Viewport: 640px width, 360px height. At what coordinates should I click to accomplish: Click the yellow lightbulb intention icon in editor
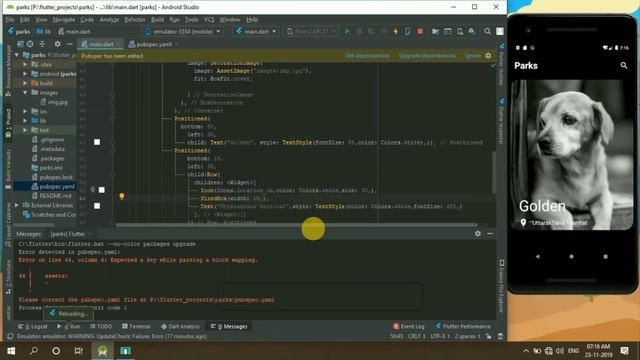pos(122,196)
